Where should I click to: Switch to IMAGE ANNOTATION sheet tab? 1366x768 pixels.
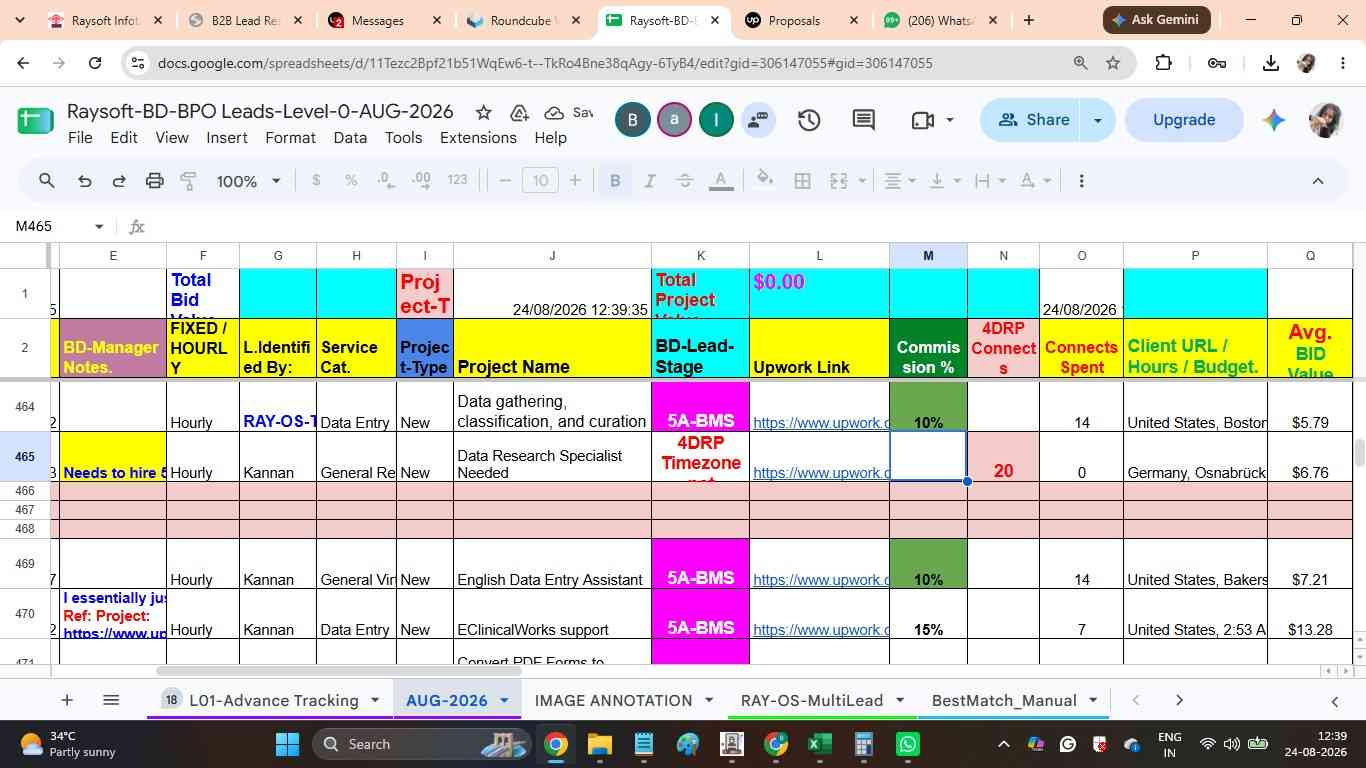613,701
